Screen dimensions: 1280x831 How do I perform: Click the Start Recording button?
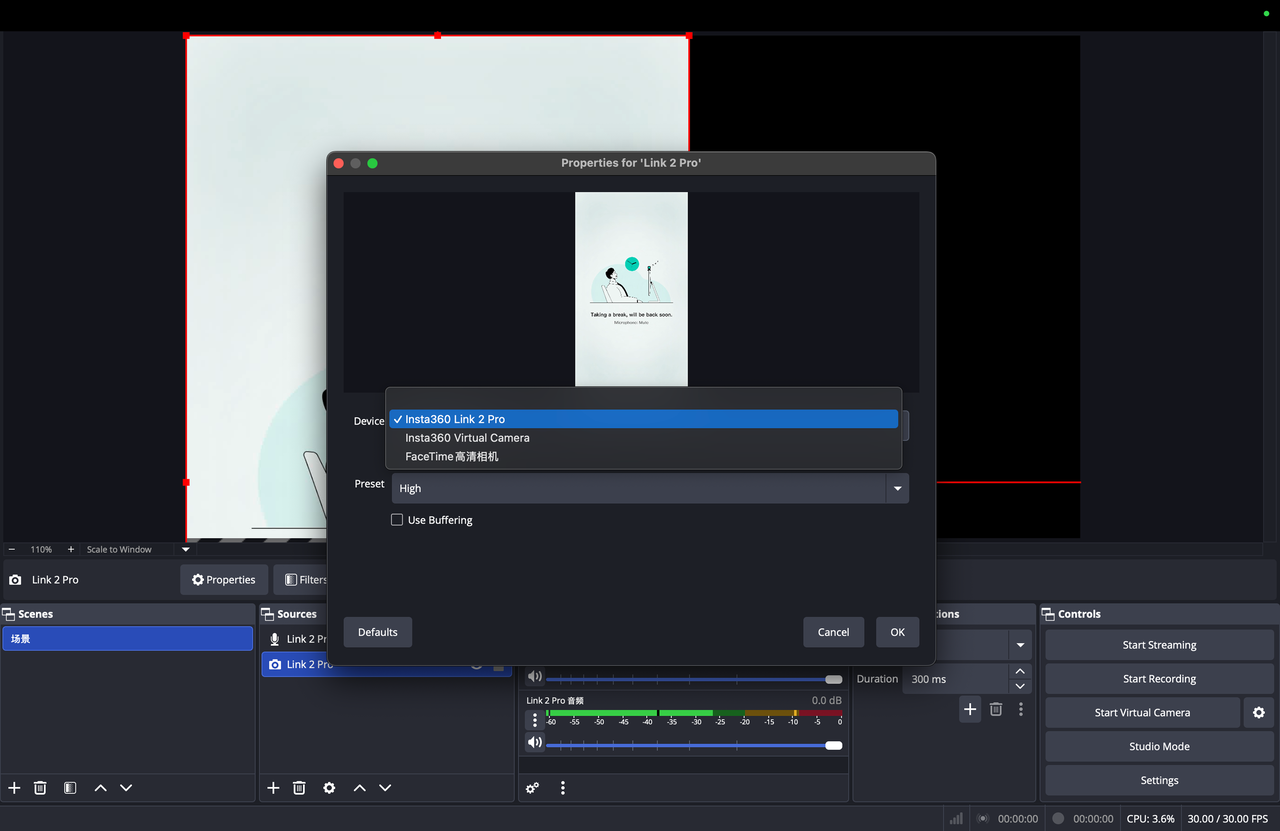[x=1159, y=679]
